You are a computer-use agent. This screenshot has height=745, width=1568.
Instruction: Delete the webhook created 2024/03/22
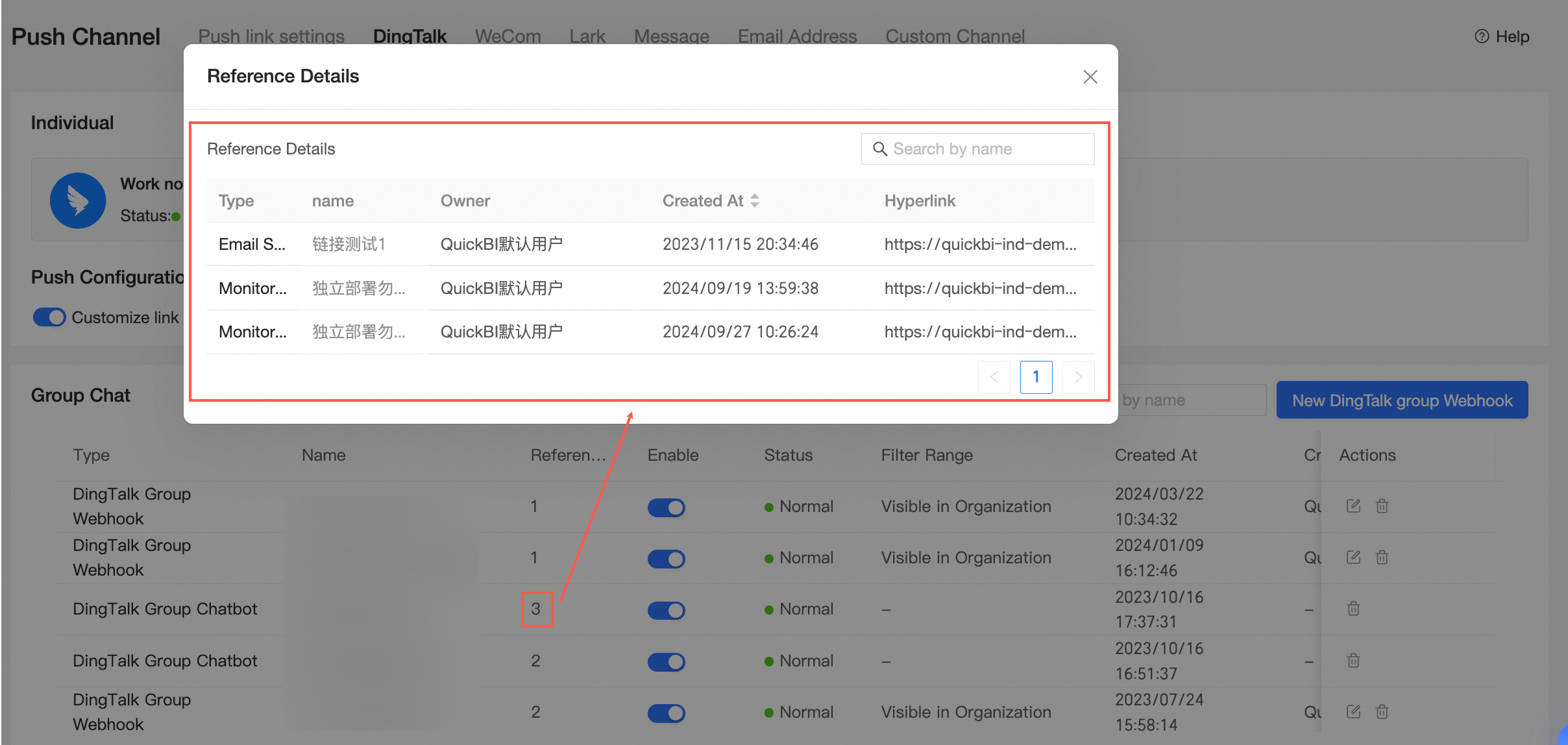coord(1382,506)
